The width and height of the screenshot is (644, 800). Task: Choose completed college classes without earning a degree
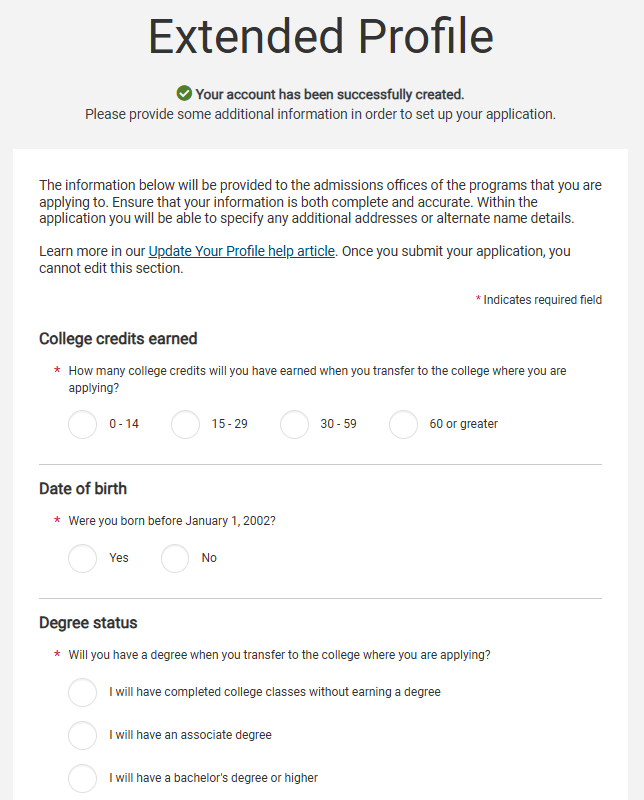point(83,692)
